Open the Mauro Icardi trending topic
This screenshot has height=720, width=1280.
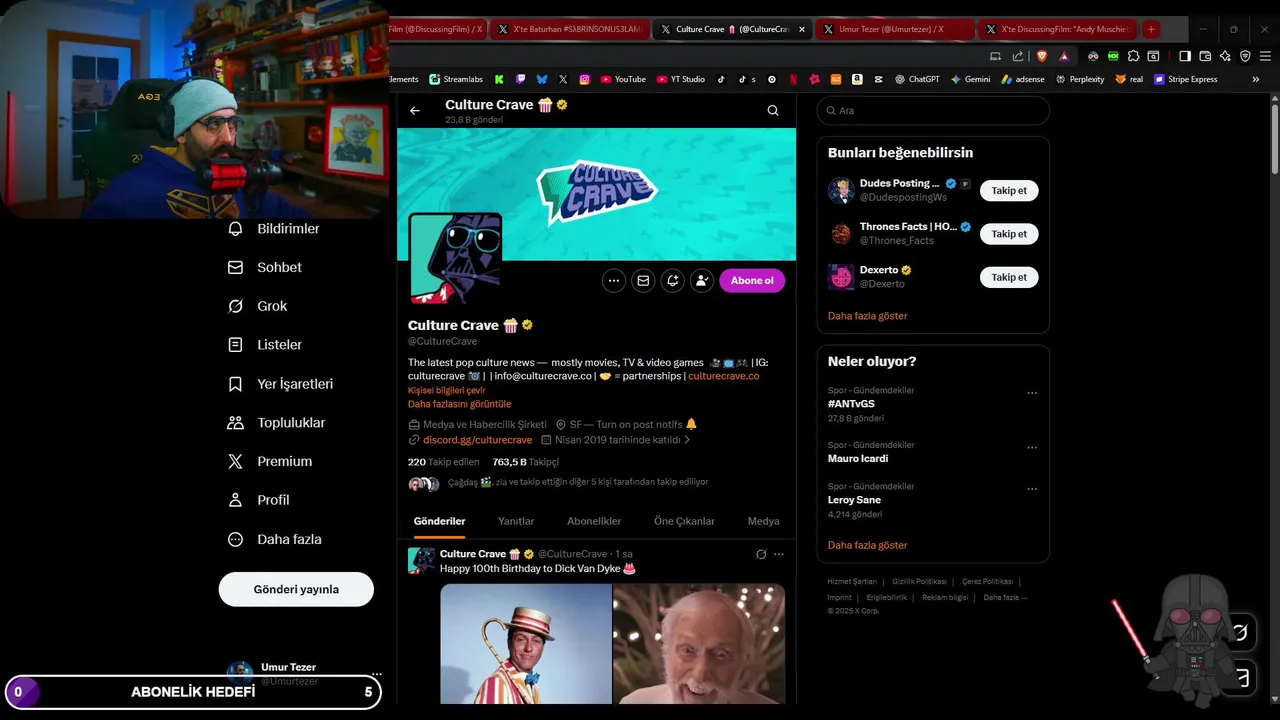pyautogui.click(x=858, y=459)
